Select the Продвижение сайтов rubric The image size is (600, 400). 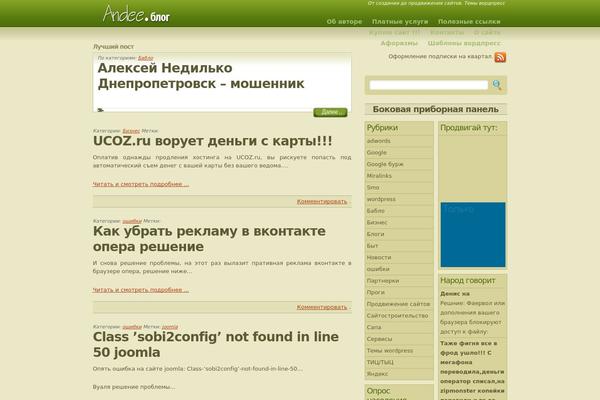pos(398,304)
